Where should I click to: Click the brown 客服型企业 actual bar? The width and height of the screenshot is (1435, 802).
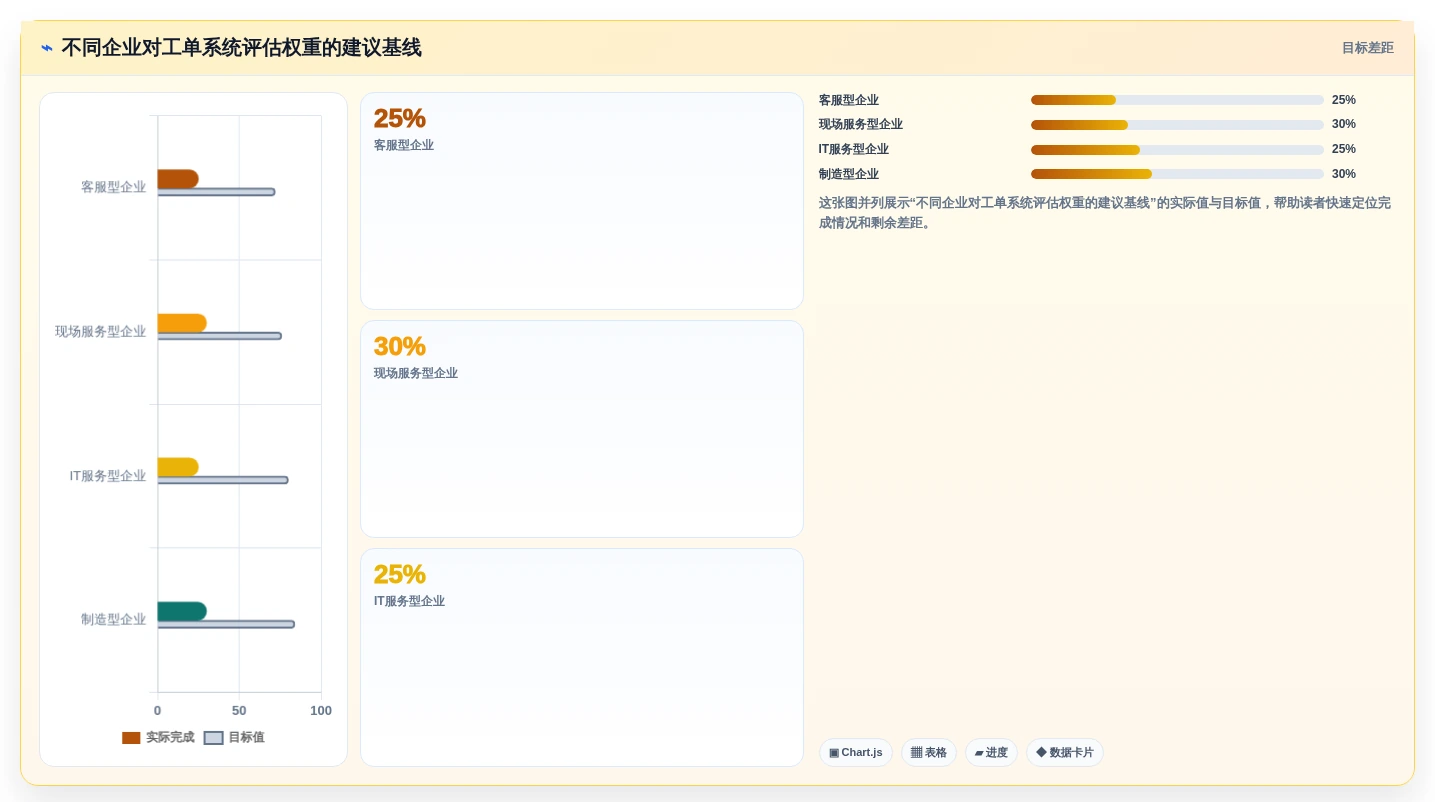click(178, 179)
